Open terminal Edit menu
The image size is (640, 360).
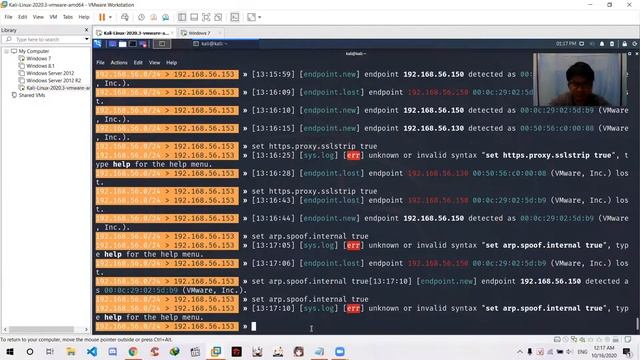[138, 62]
